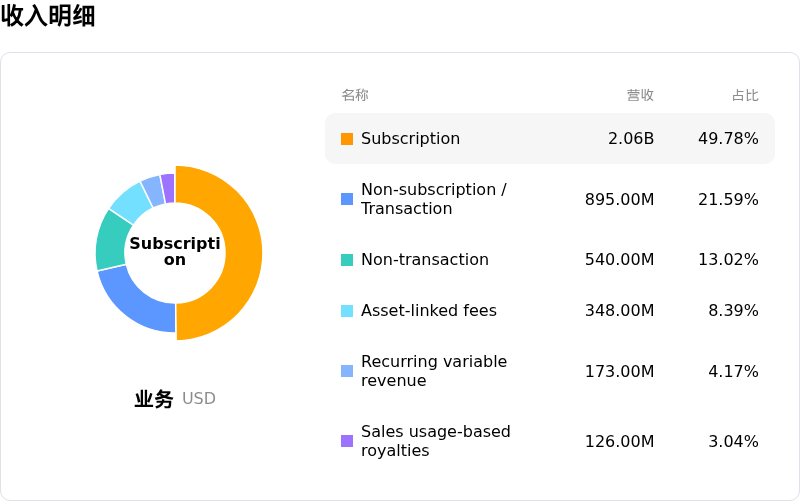Click the blue Non-subscription / Transaction swatch
The width and height of the screenshot is (800, 501).
[x=347, y=199]
